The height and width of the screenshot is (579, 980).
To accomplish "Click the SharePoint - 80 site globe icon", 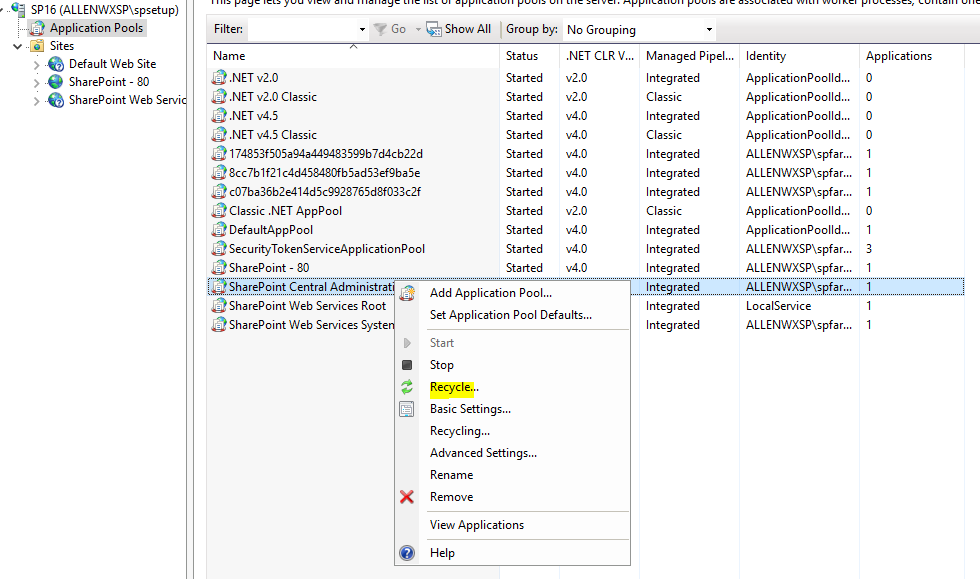I will pos(56,82).
